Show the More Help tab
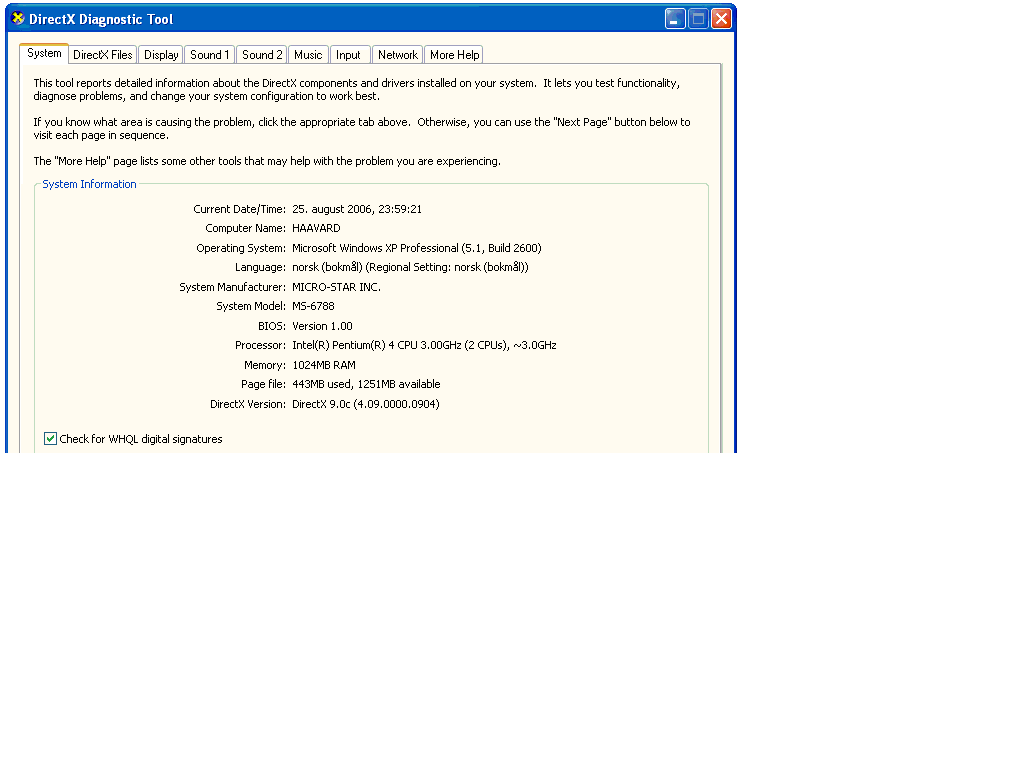 tap(455, 55)
